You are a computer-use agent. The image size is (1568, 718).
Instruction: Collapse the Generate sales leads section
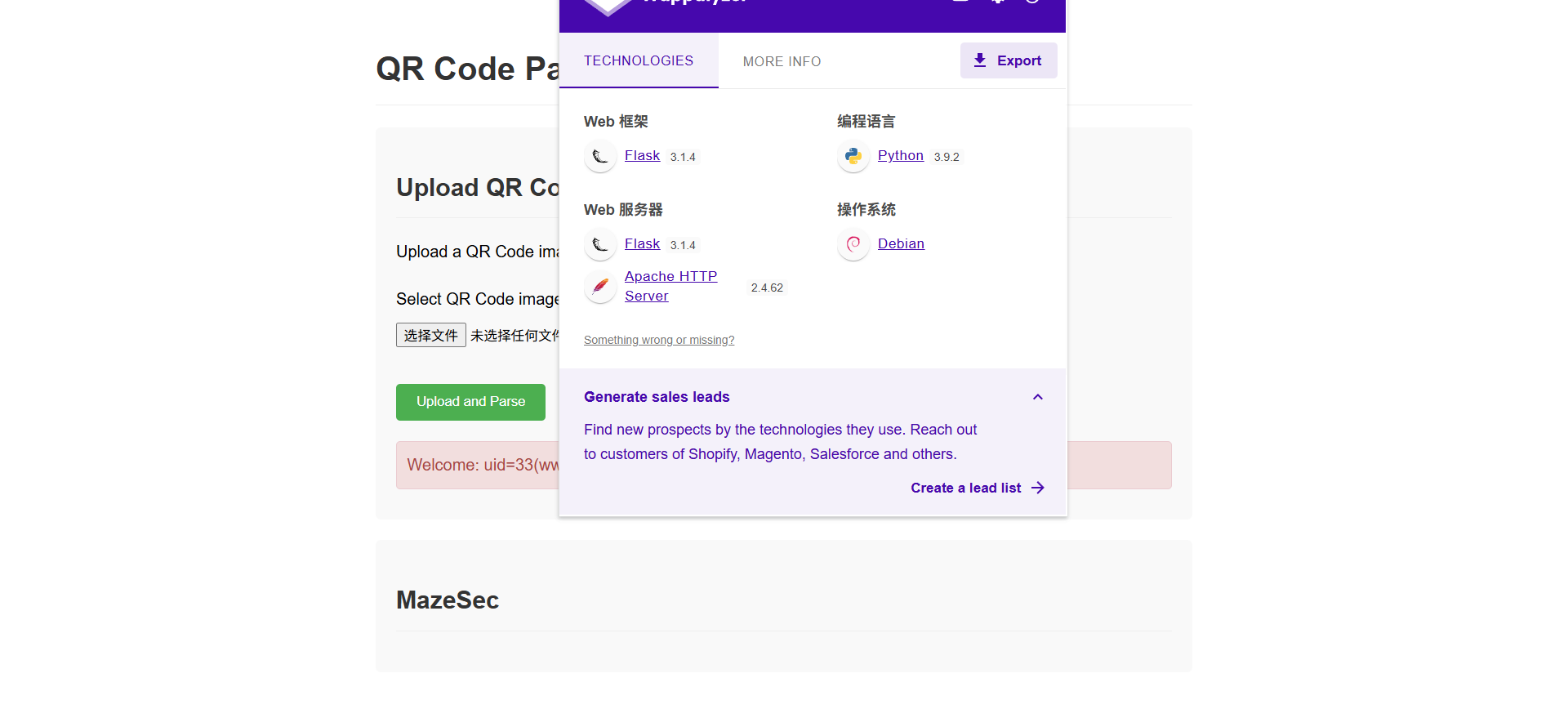1037,397
